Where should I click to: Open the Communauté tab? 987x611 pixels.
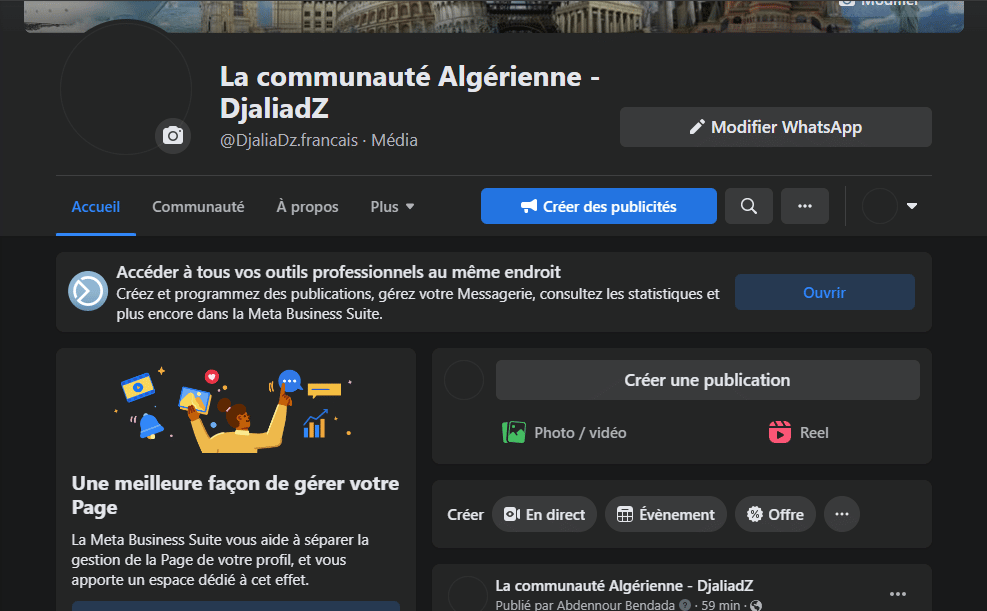tap(198, 206)
